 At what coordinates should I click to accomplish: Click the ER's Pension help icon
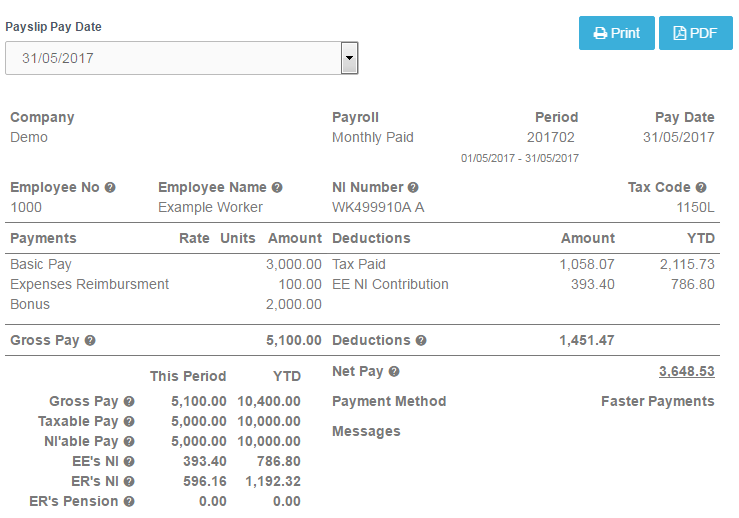pos(129,502)
